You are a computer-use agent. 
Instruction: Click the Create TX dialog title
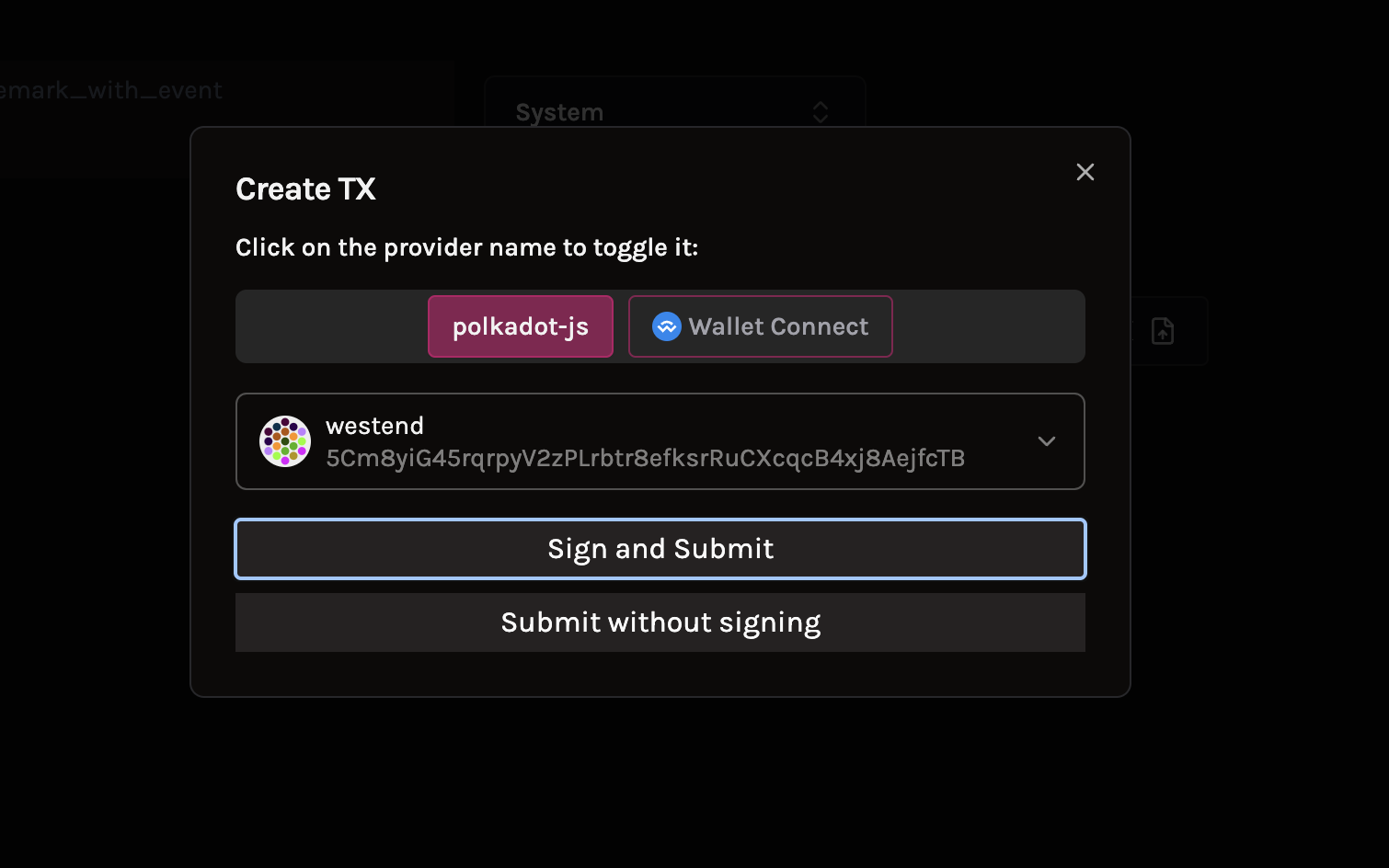click(305, 189)
